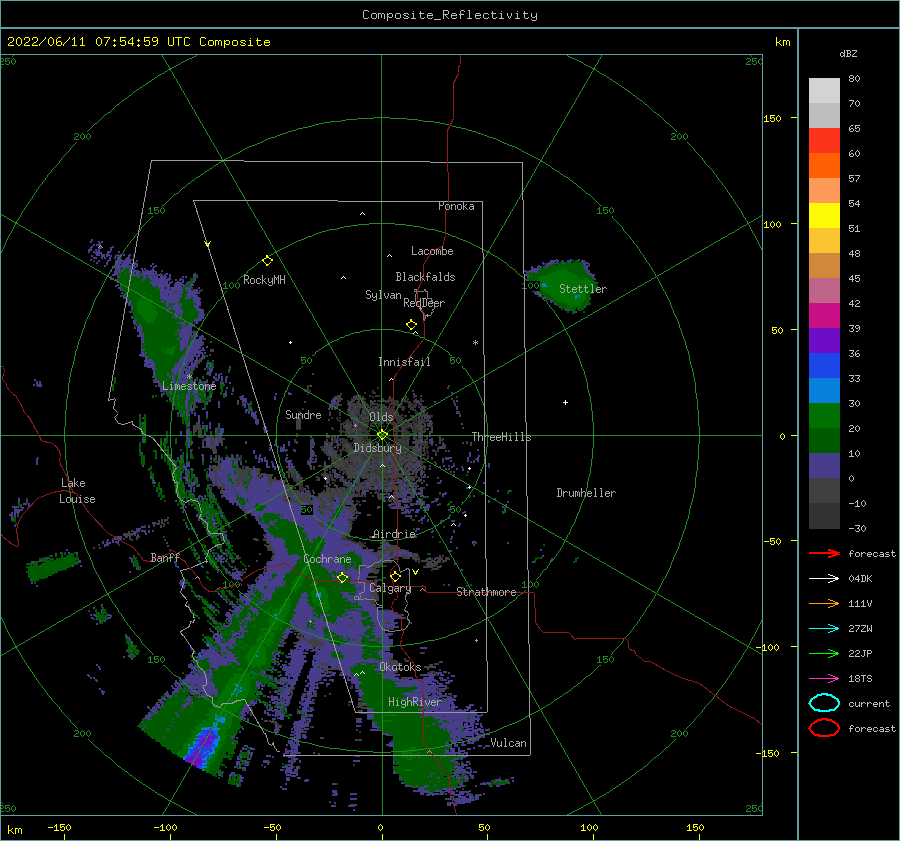Click the Strathmore town label
Viewport: 900px width, 841px height.
coord(486,592)
